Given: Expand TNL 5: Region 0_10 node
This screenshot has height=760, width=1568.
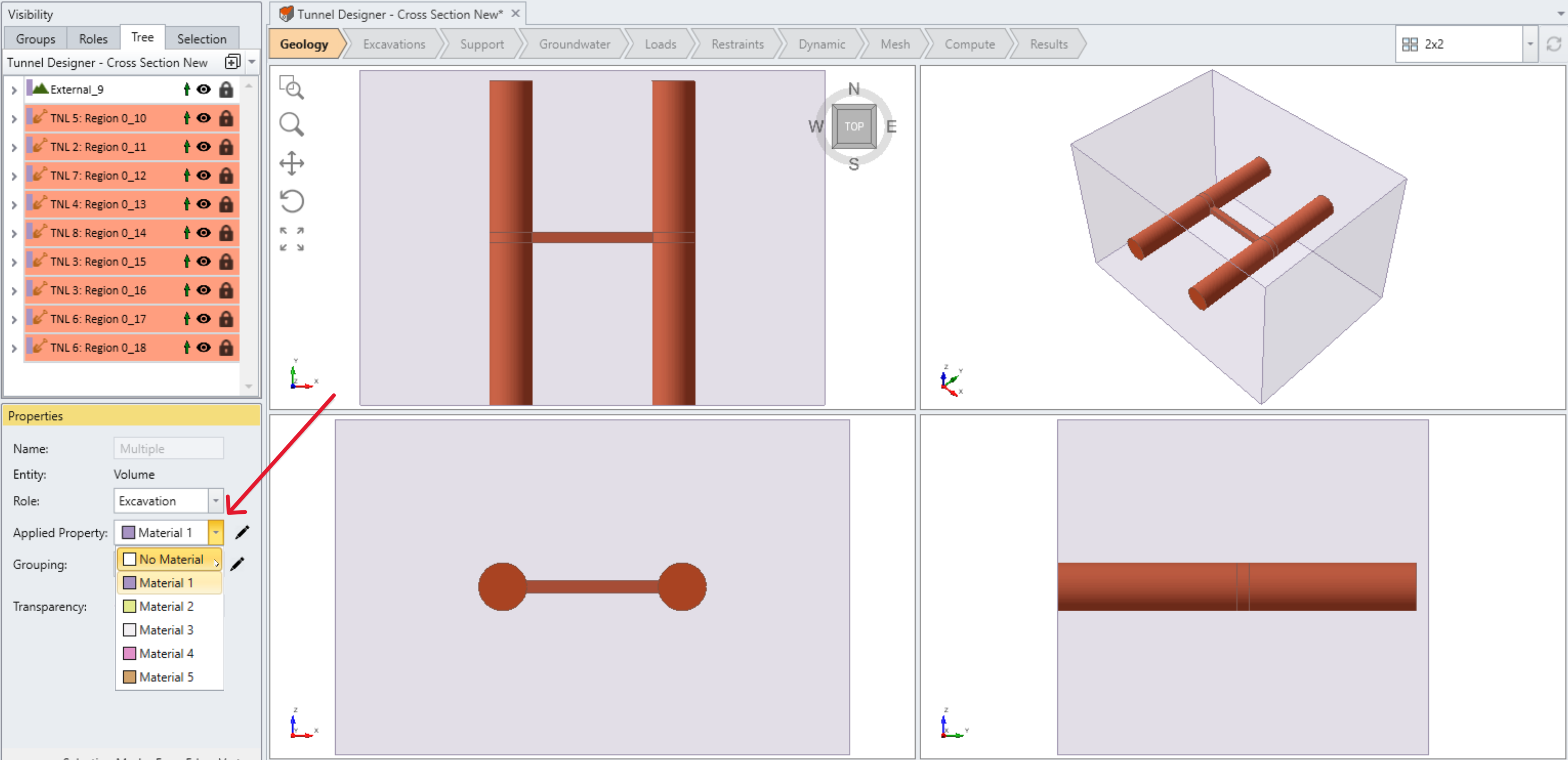Looking at the screenshot, I should pos(14,119).
